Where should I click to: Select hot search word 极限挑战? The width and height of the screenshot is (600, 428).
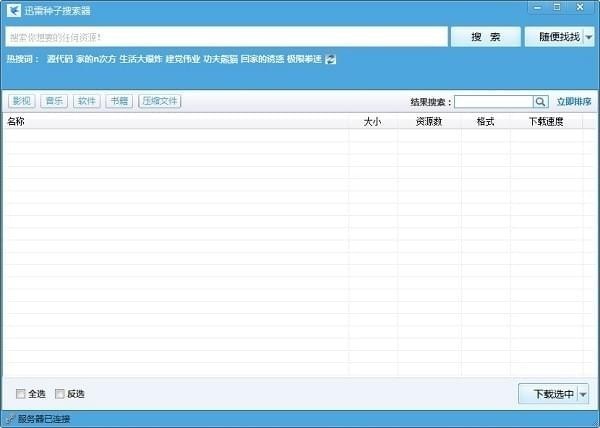(304, 59)
